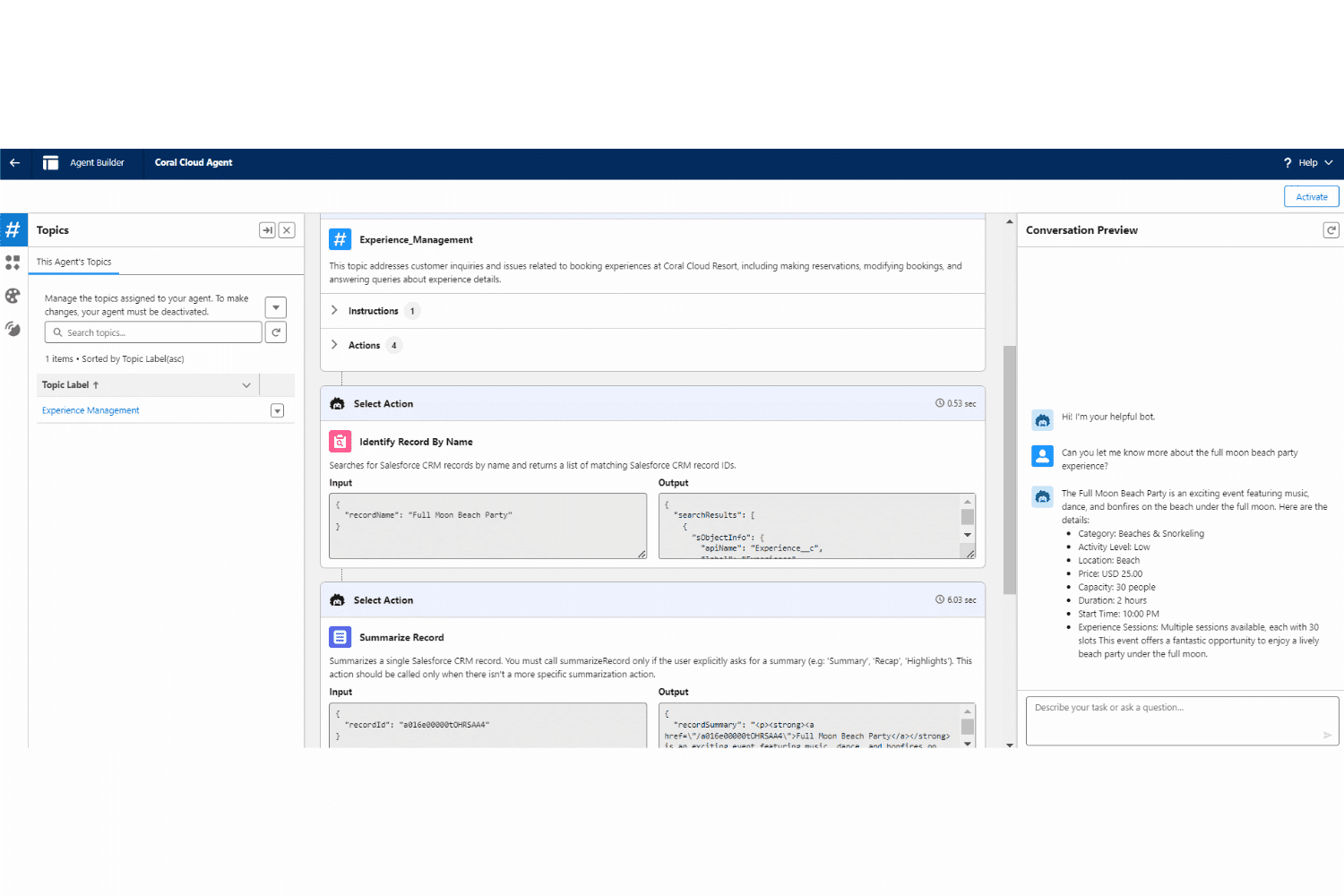Click the center panel scroll-down arrow

1010,744
